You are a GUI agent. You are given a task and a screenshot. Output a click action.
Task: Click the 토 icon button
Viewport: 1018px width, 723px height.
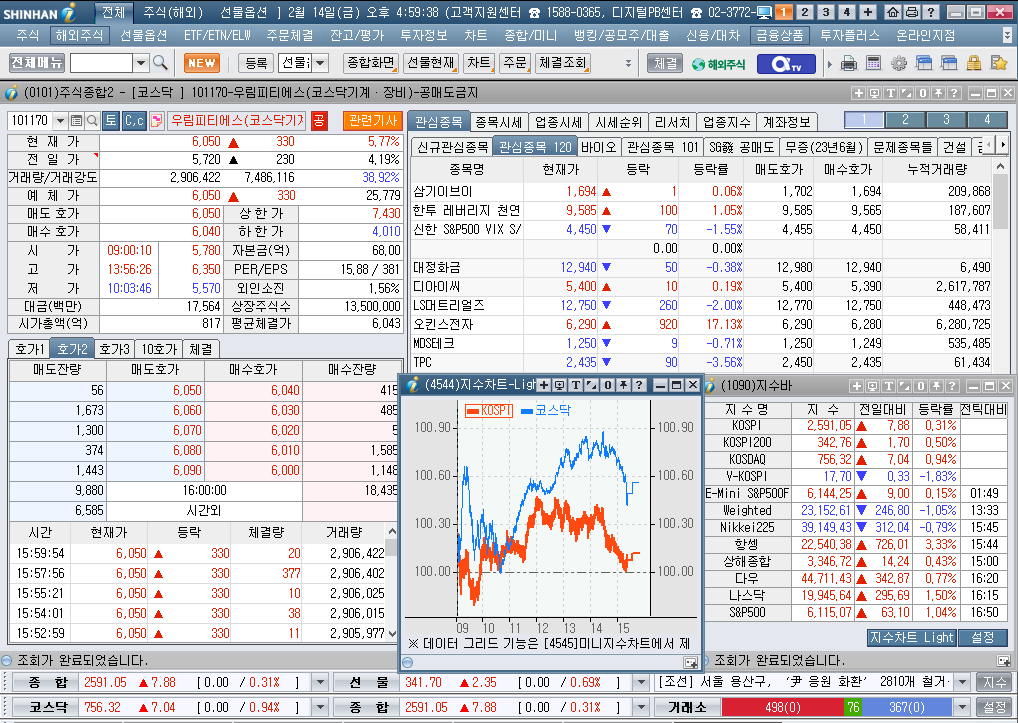tap(111, 121)
